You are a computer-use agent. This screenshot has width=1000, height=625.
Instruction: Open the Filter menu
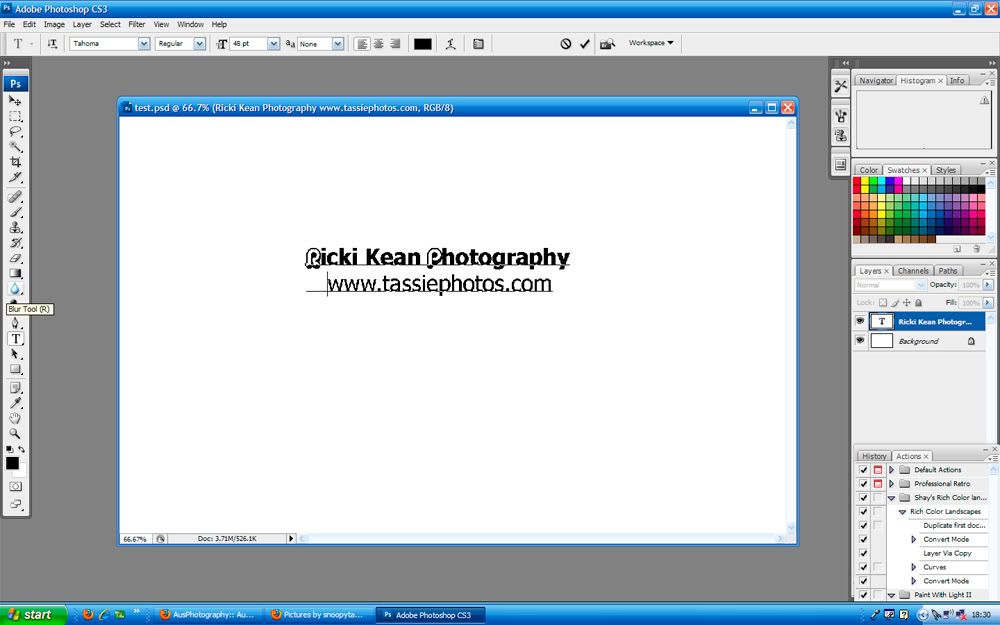136,24
